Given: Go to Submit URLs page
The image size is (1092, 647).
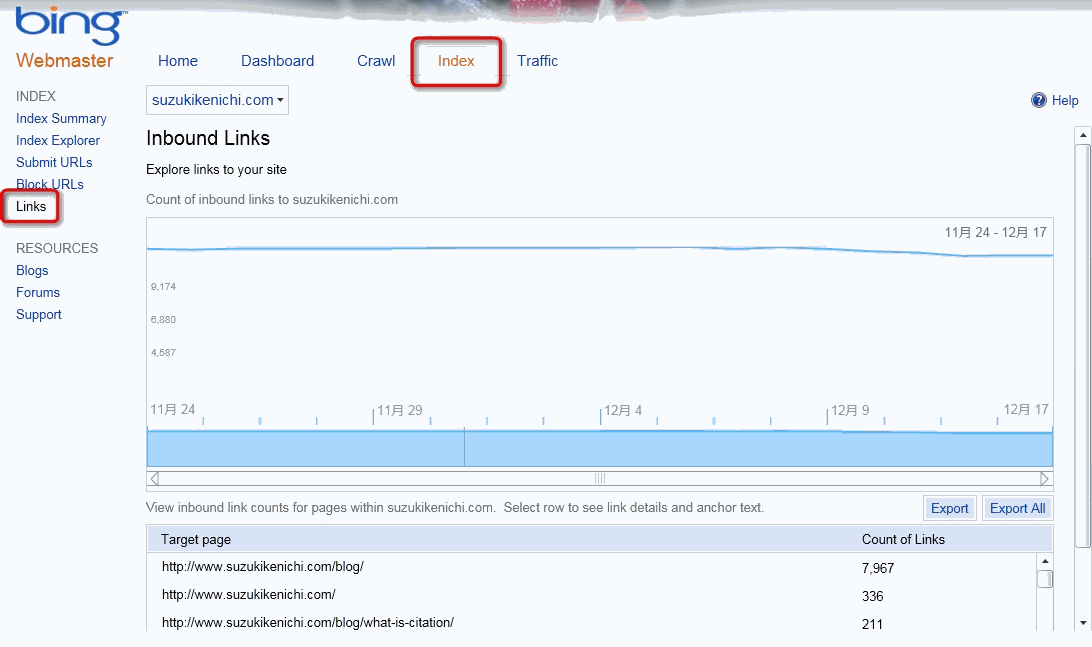Looking at the screenshot, I should [54, 162].
